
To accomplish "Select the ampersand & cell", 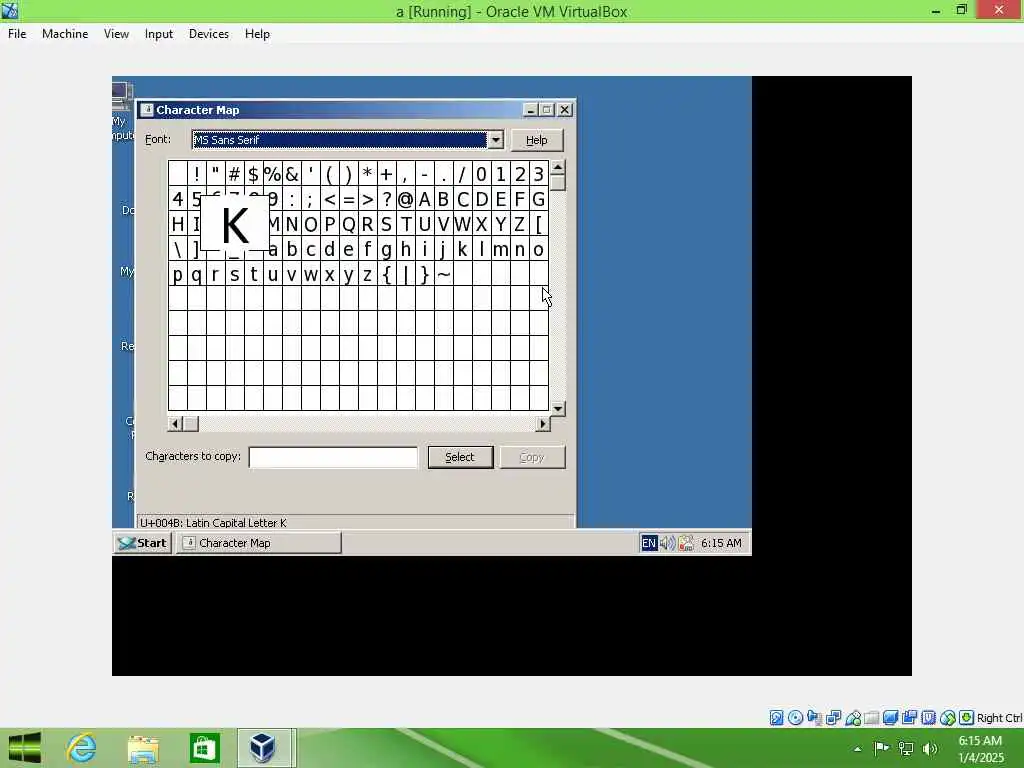I will [291, 174].
